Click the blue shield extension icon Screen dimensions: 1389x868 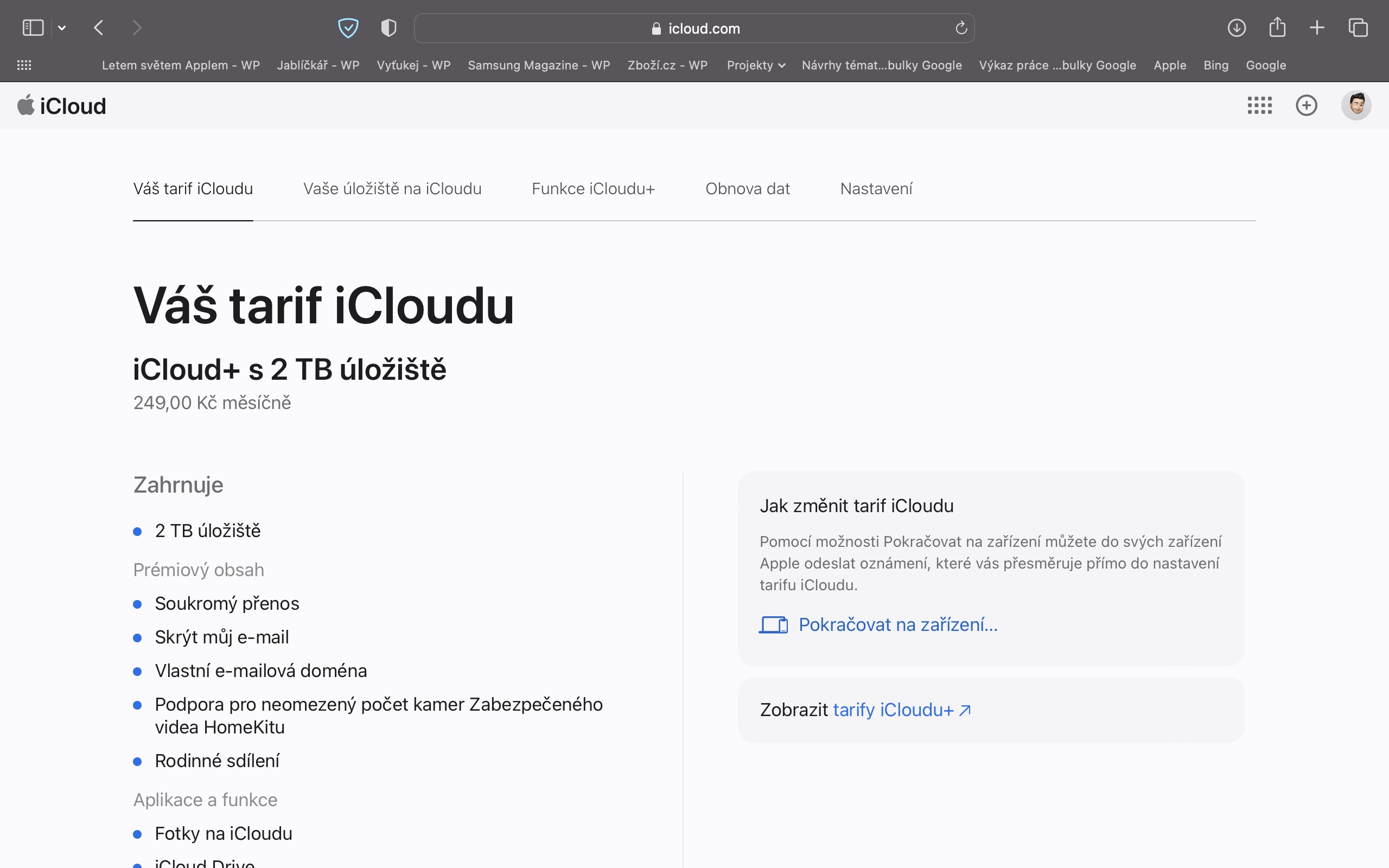coord(348,28)
